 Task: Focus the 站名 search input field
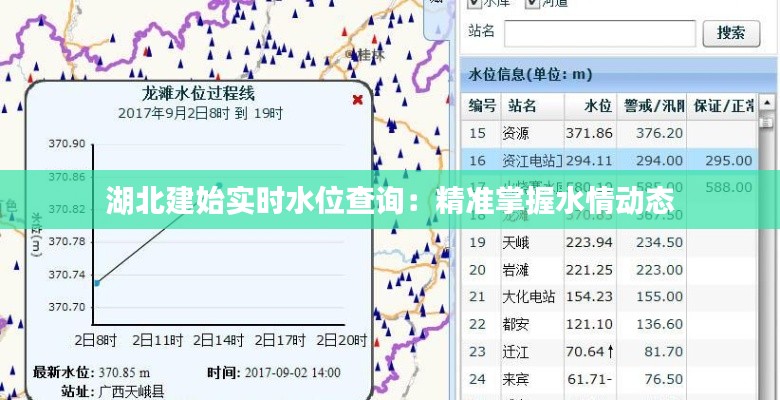click(x=600, y=33)
